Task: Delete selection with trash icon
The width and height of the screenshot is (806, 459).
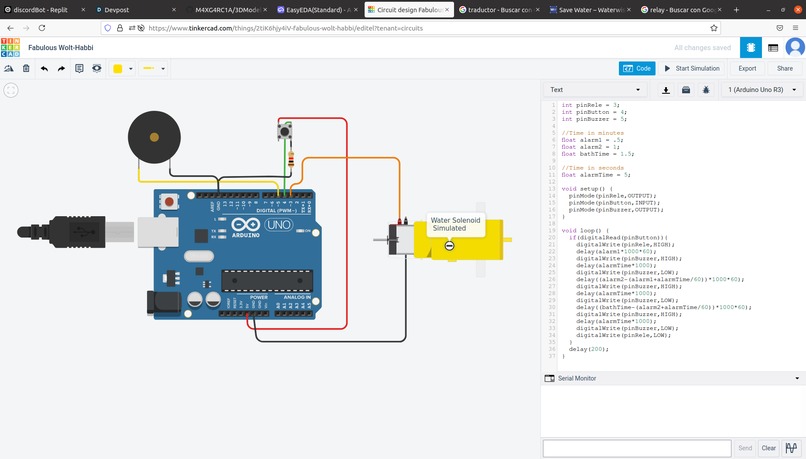Action: 26,68
